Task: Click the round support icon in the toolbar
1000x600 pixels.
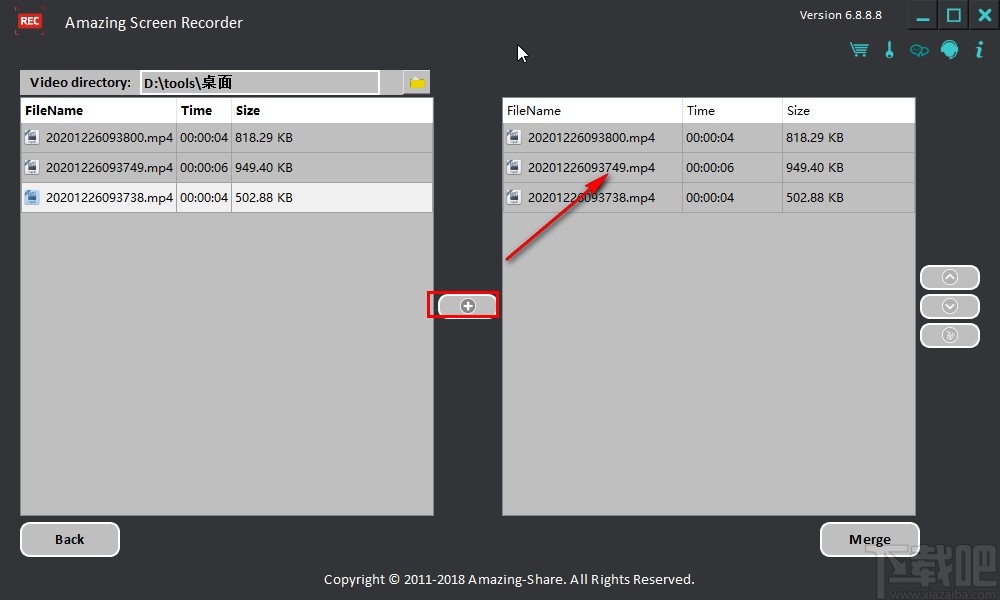Action: coord(950,50)
